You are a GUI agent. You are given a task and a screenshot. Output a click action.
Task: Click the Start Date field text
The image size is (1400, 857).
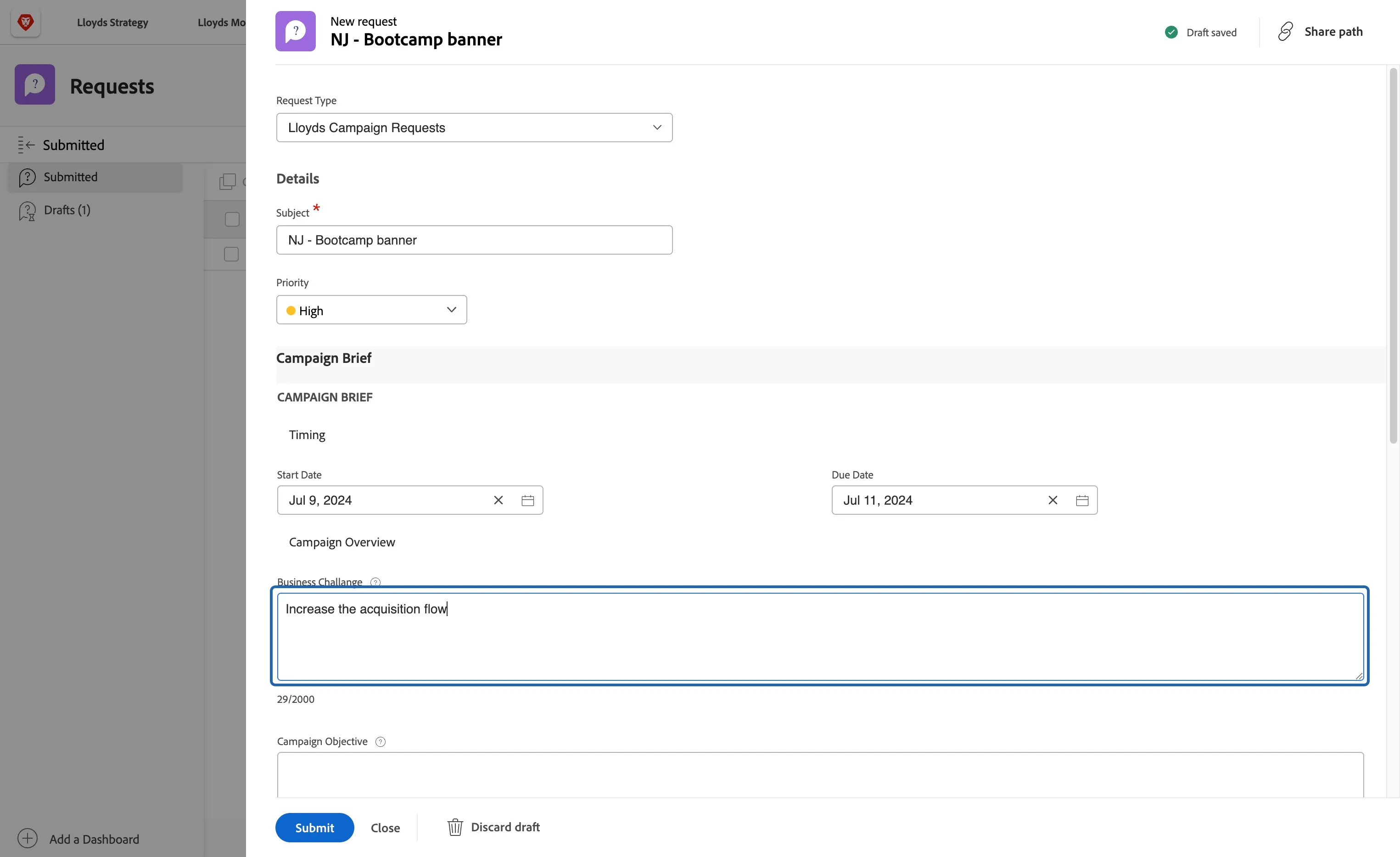[x=320, y=501]
